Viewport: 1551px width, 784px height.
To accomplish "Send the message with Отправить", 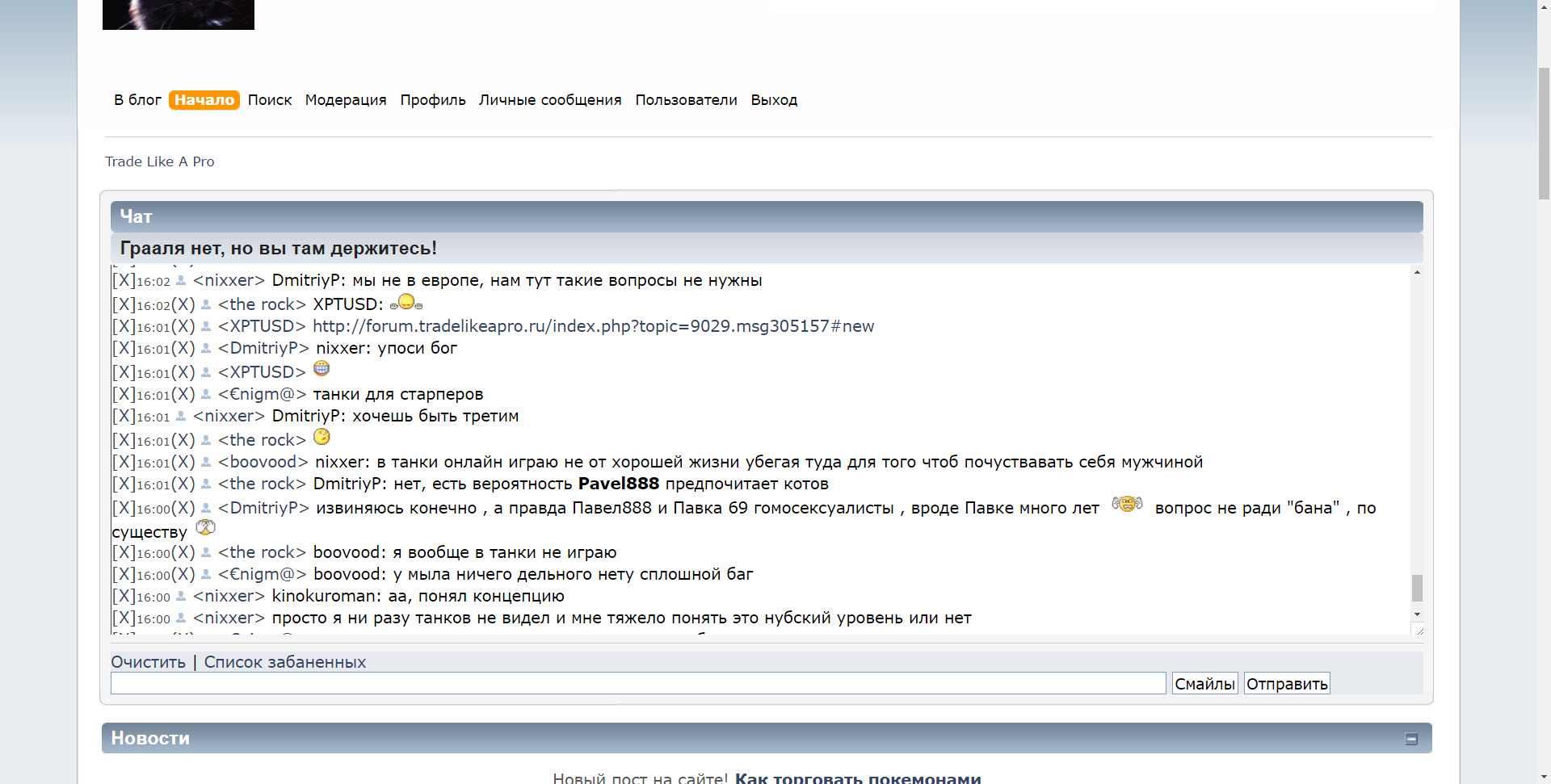I will pos(1287,684).
